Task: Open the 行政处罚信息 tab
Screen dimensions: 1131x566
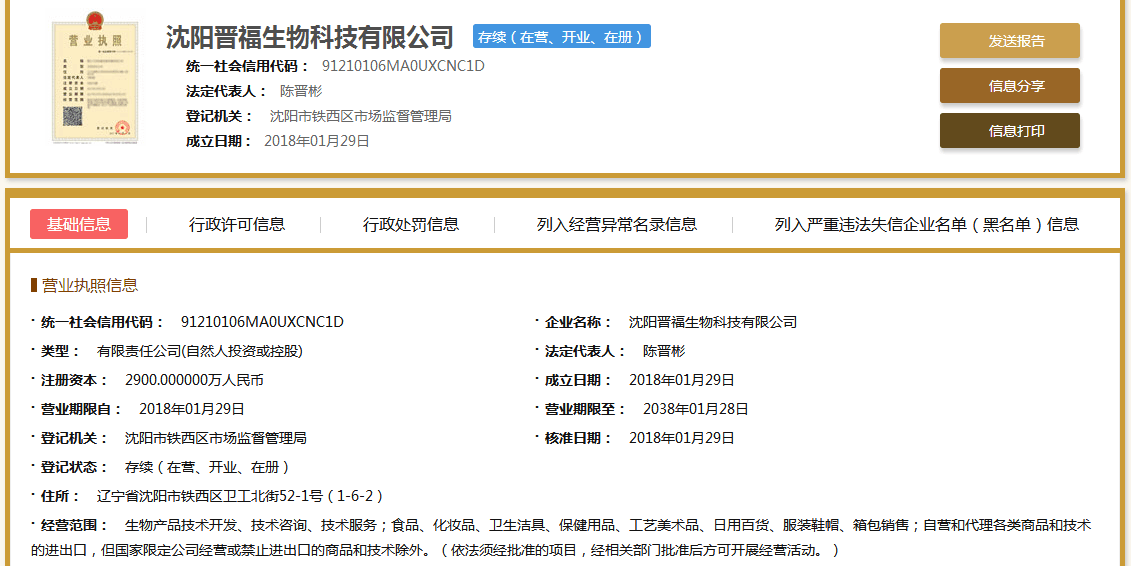Action: pyautogui.click(x=411, y=225)
